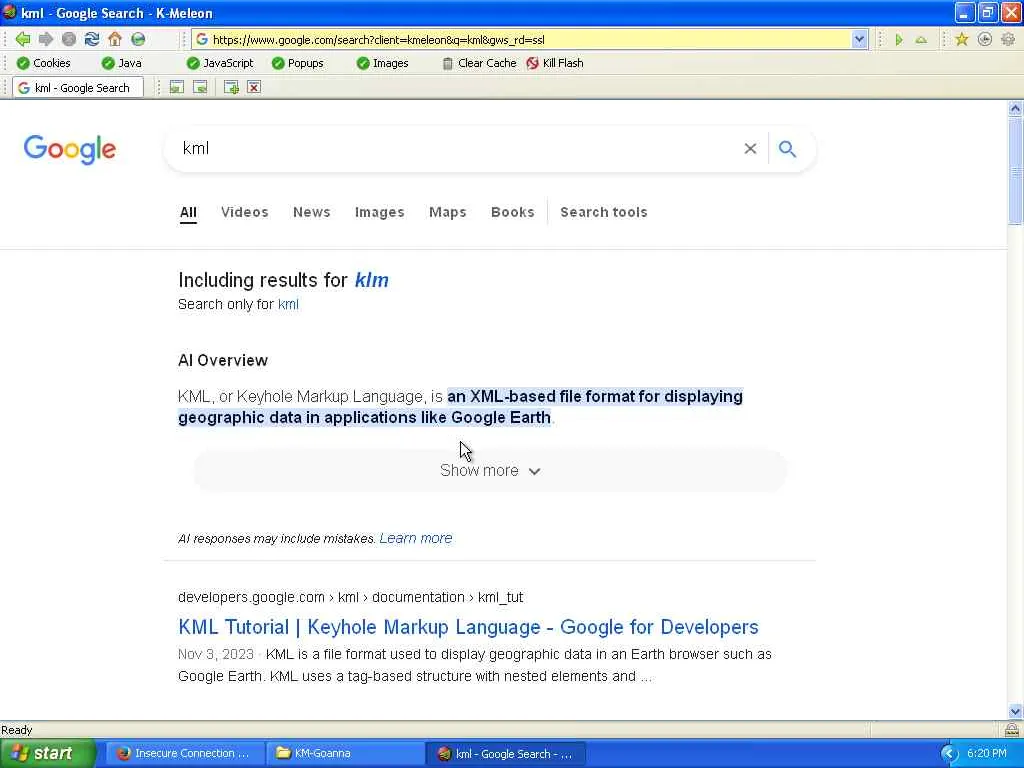Click the green Back arrow
Image resolution: width=1024 pixels, height=768 pixels.
coord(23,39)
